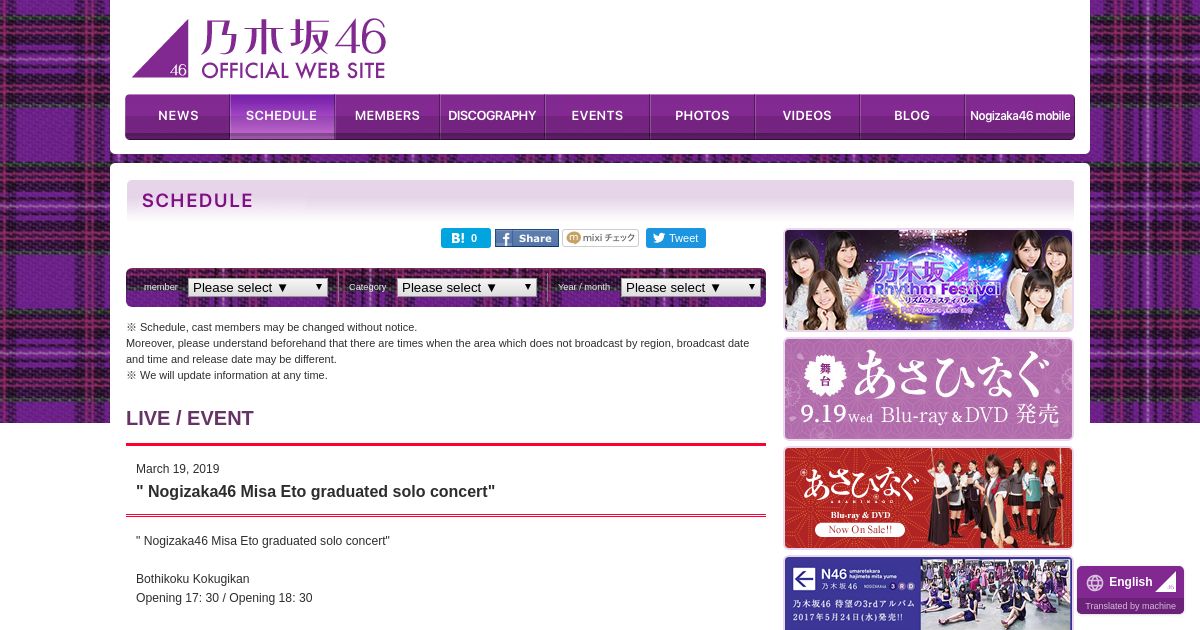Open the VIDEOS menu tab

pyautogui.click(x=807, y=116)
